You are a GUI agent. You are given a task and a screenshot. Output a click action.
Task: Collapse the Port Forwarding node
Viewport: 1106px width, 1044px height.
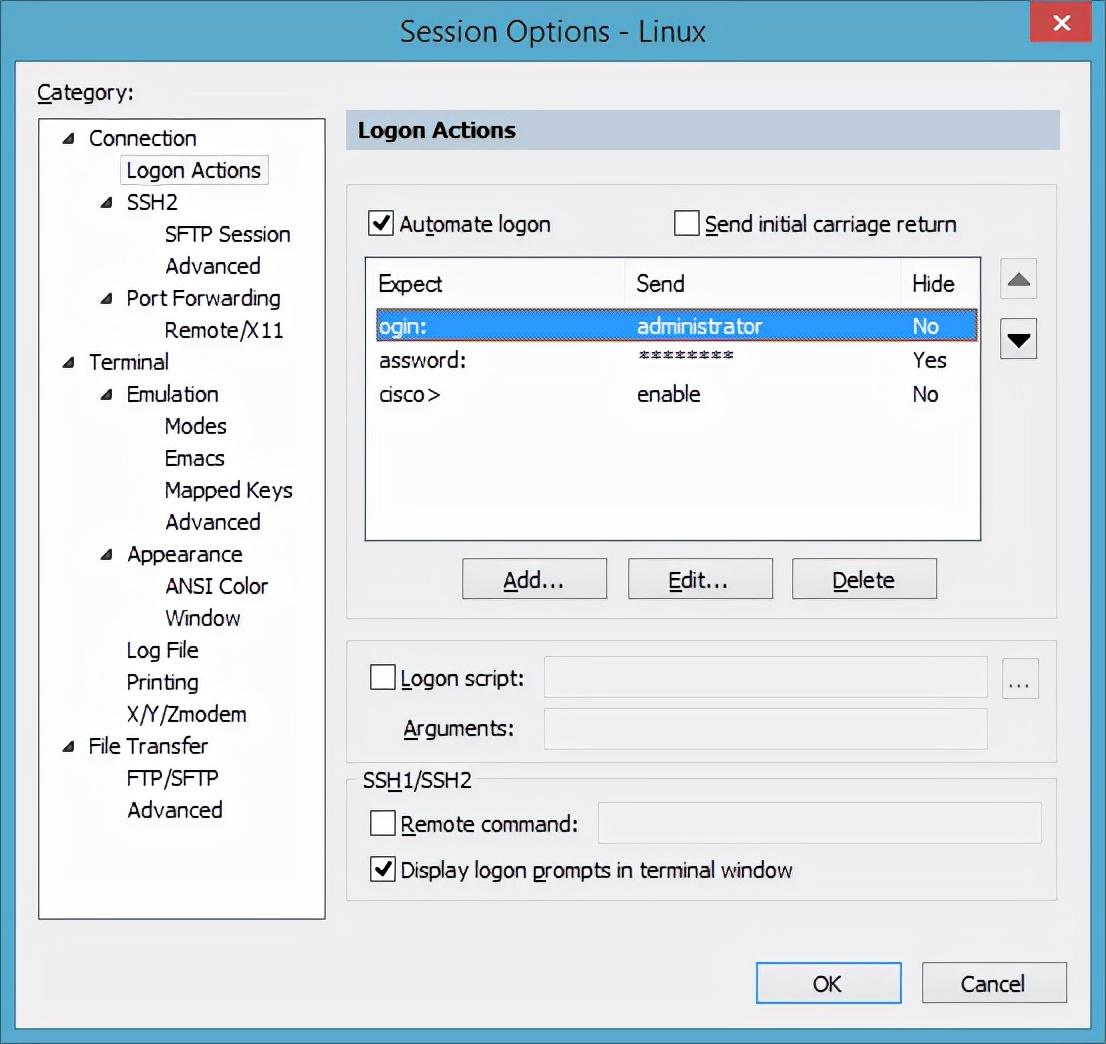click(x=107, y=298)
